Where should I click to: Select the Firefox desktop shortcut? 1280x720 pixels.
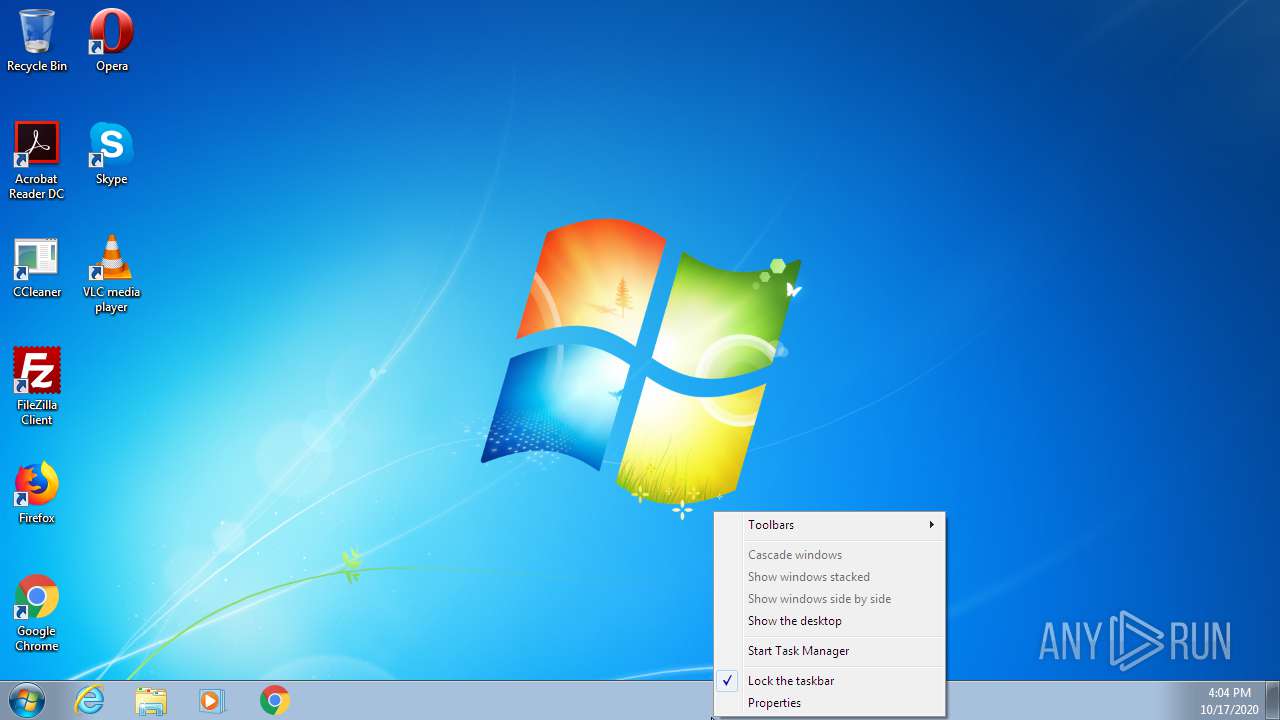point(37,493)
